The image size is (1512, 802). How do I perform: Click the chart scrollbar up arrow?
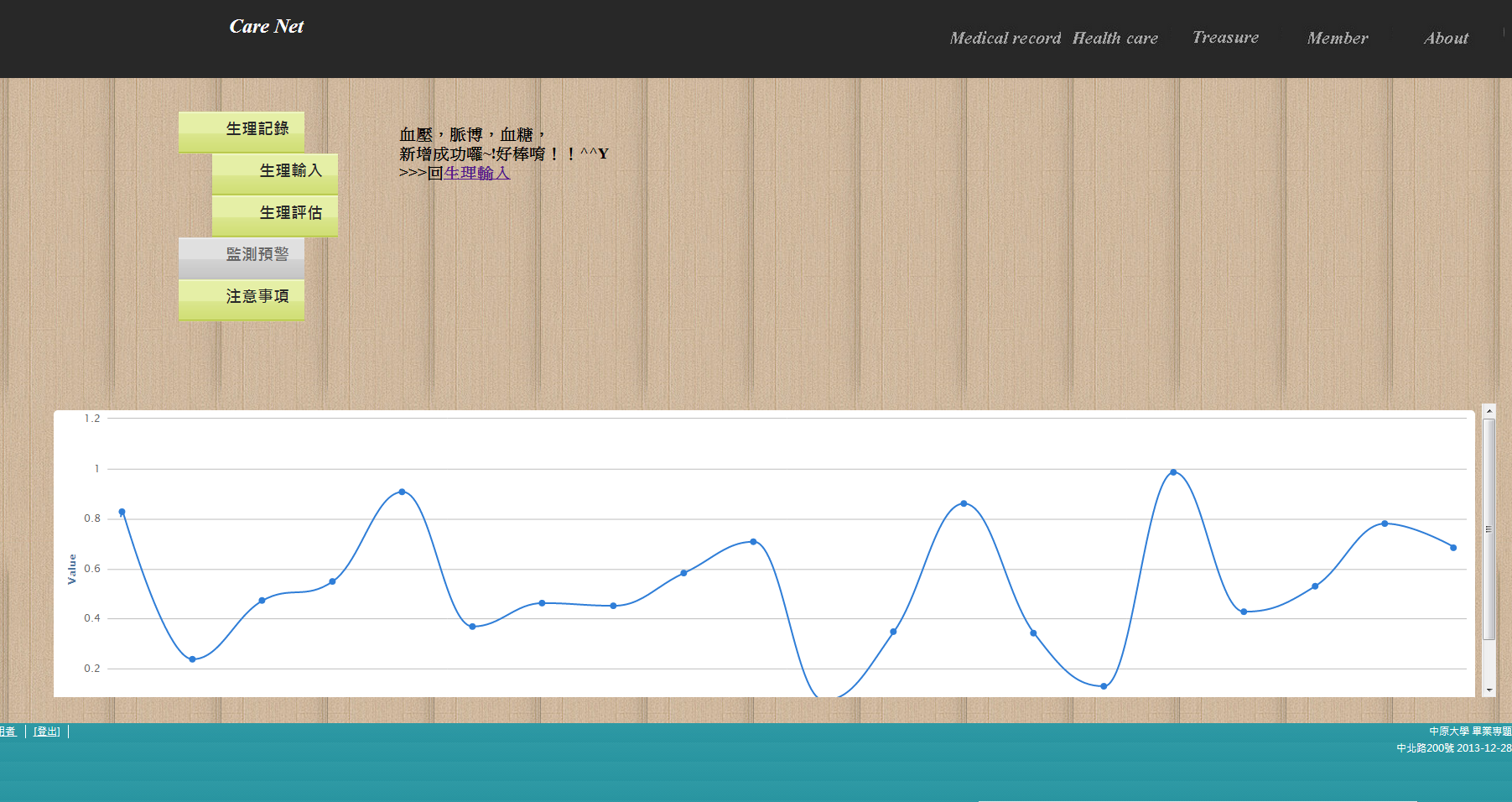point(1489,411)
